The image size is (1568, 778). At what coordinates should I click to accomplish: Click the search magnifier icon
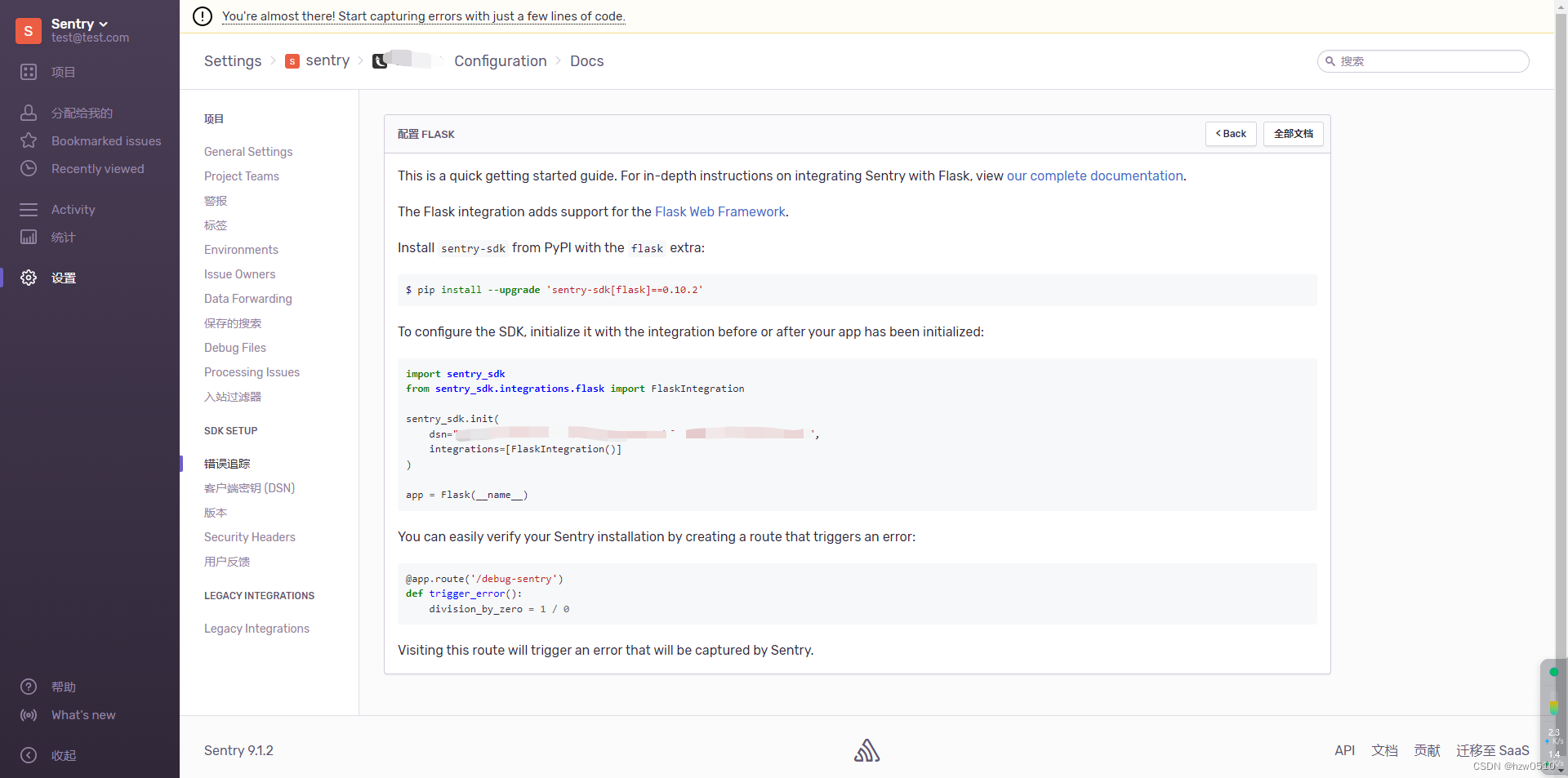1330,61
